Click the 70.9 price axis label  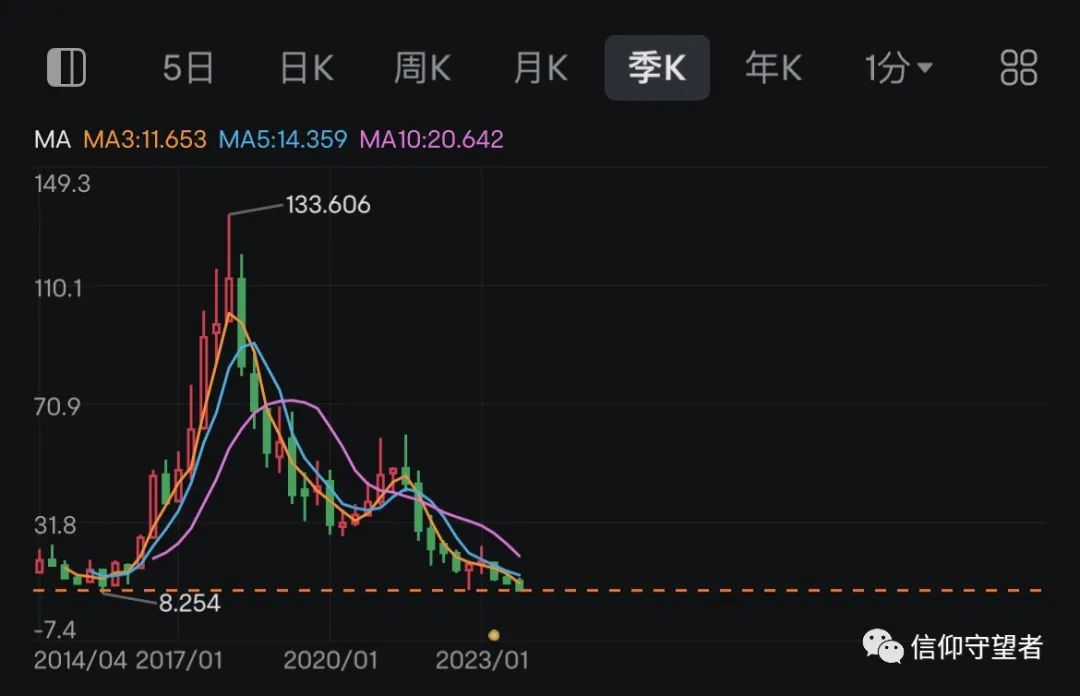point(57,407)
